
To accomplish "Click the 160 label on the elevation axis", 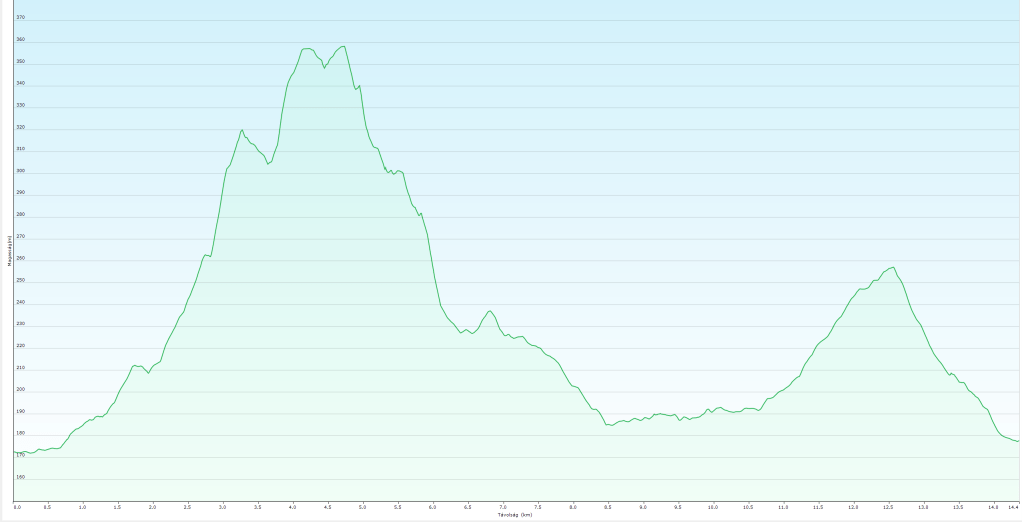I will click(x=21, y=478).
